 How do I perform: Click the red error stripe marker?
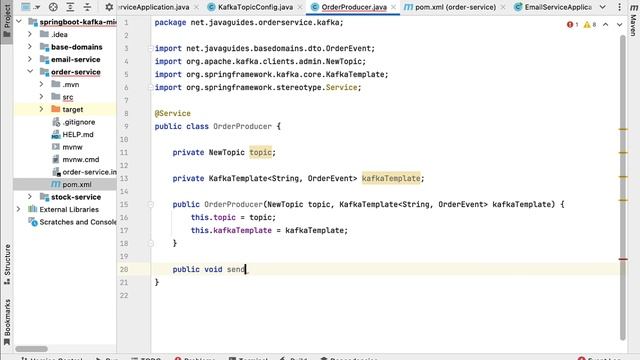(623, 259)
